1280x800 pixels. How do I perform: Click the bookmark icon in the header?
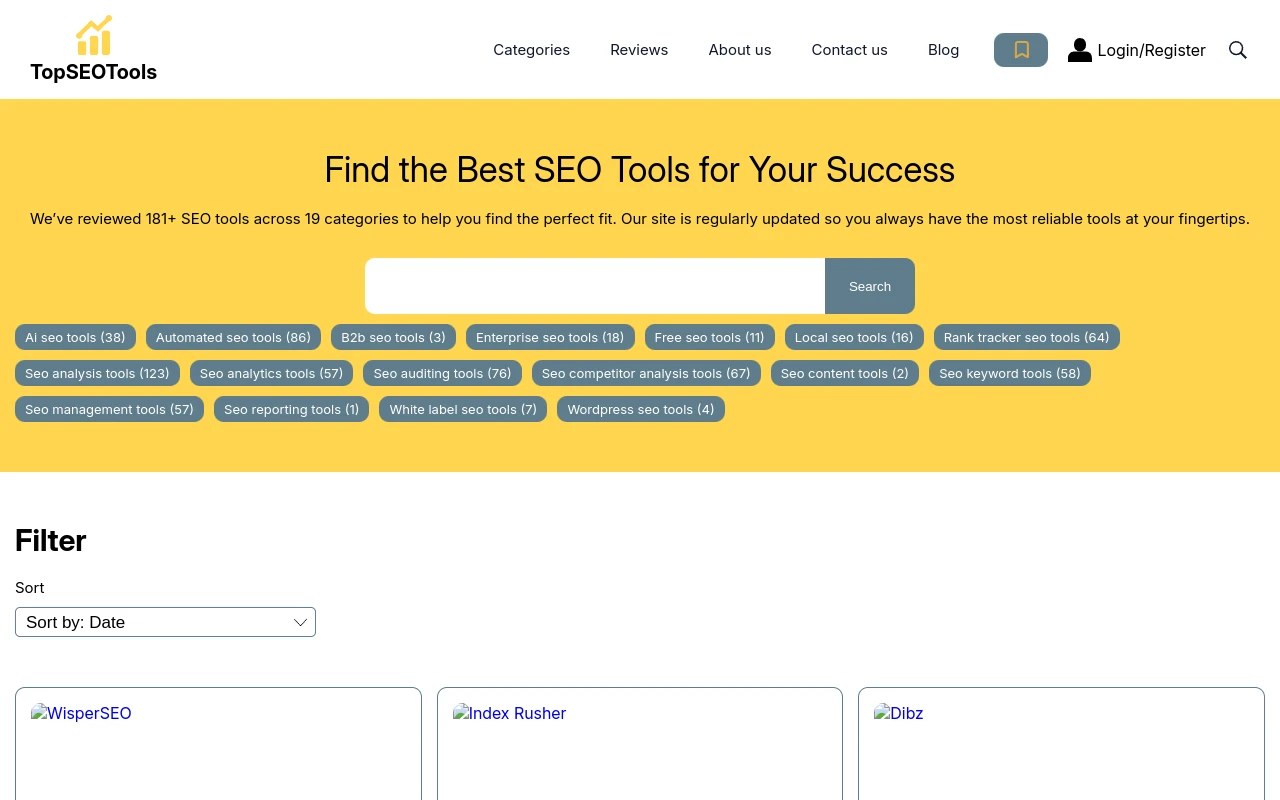coord(1021,49)
